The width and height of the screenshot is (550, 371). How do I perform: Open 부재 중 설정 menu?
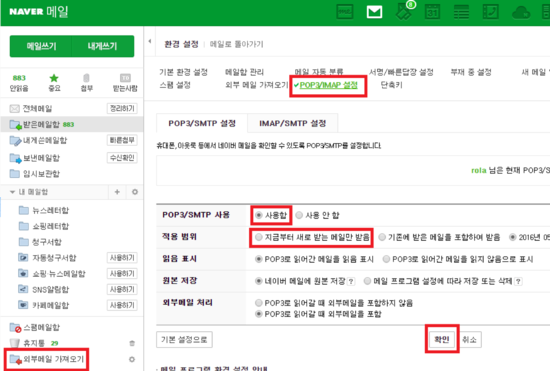point(471,72)
